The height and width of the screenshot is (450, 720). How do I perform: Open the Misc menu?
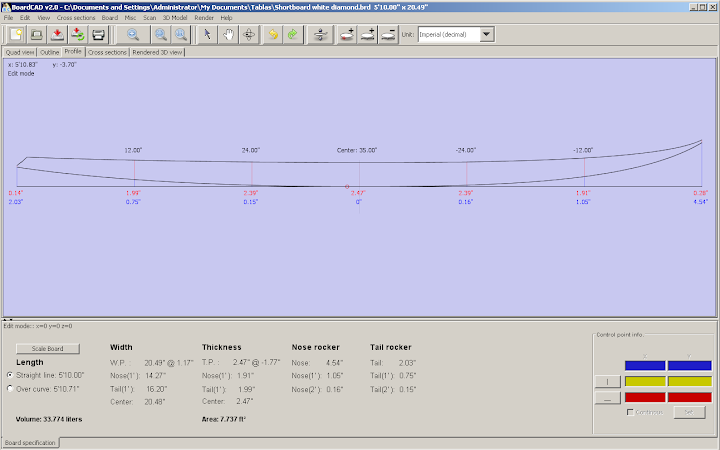pos(130,18)
